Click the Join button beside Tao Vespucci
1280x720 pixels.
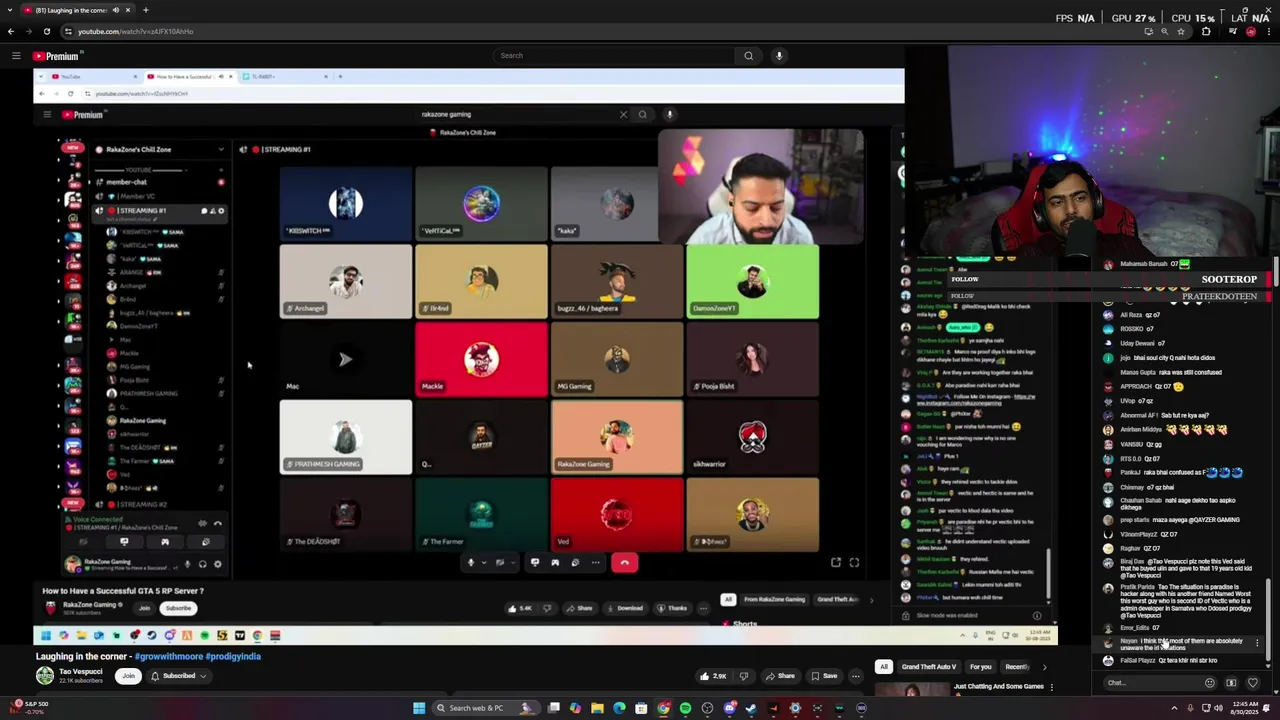click(x=128, y=676)
